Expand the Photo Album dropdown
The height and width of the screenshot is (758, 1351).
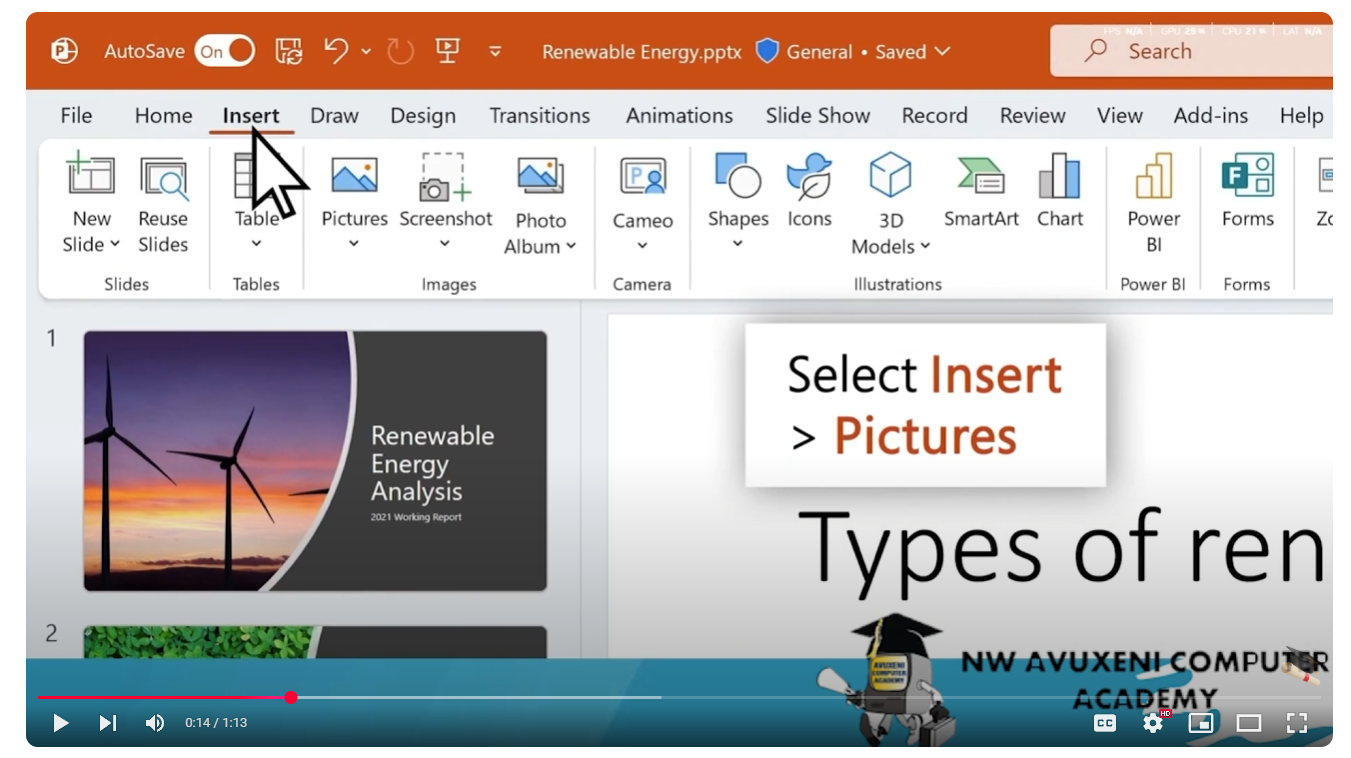pyautogui.click(x=571, y=247)
